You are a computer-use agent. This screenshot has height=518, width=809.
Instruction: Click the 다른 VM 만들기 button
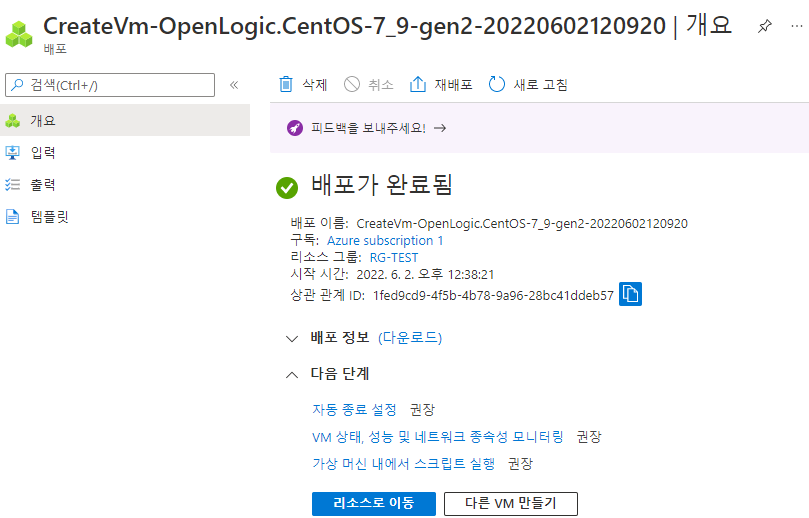pyautogui.click(x=511, y=504)
